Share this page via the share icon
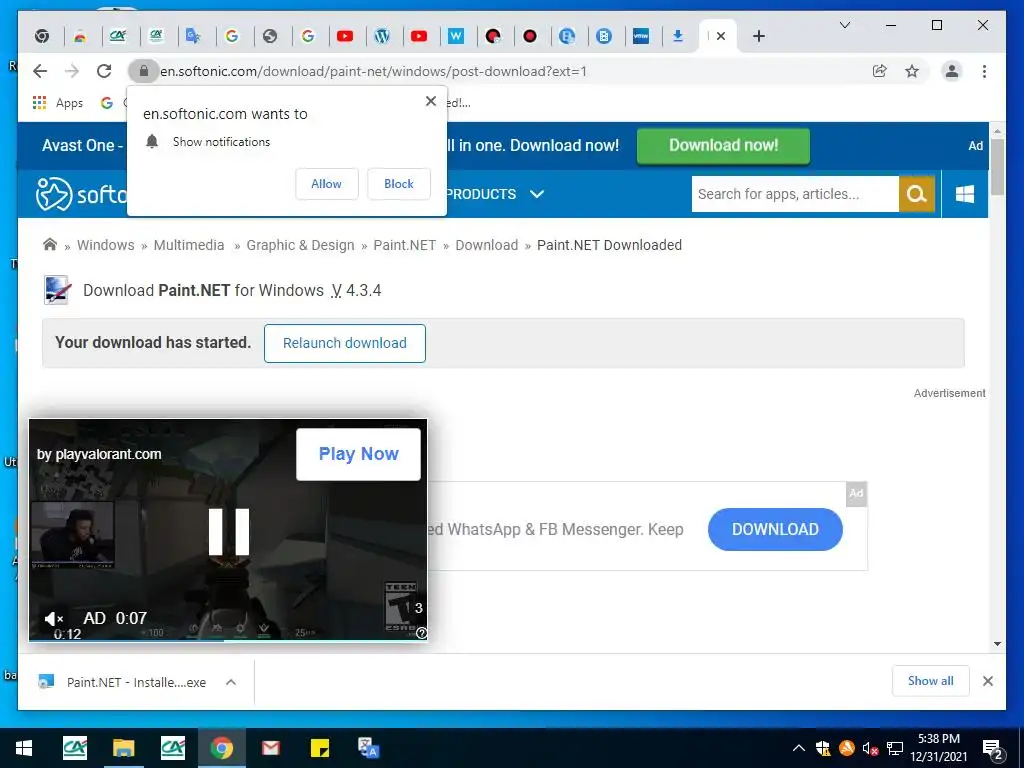1024x768 pixels. click(880, 71)
